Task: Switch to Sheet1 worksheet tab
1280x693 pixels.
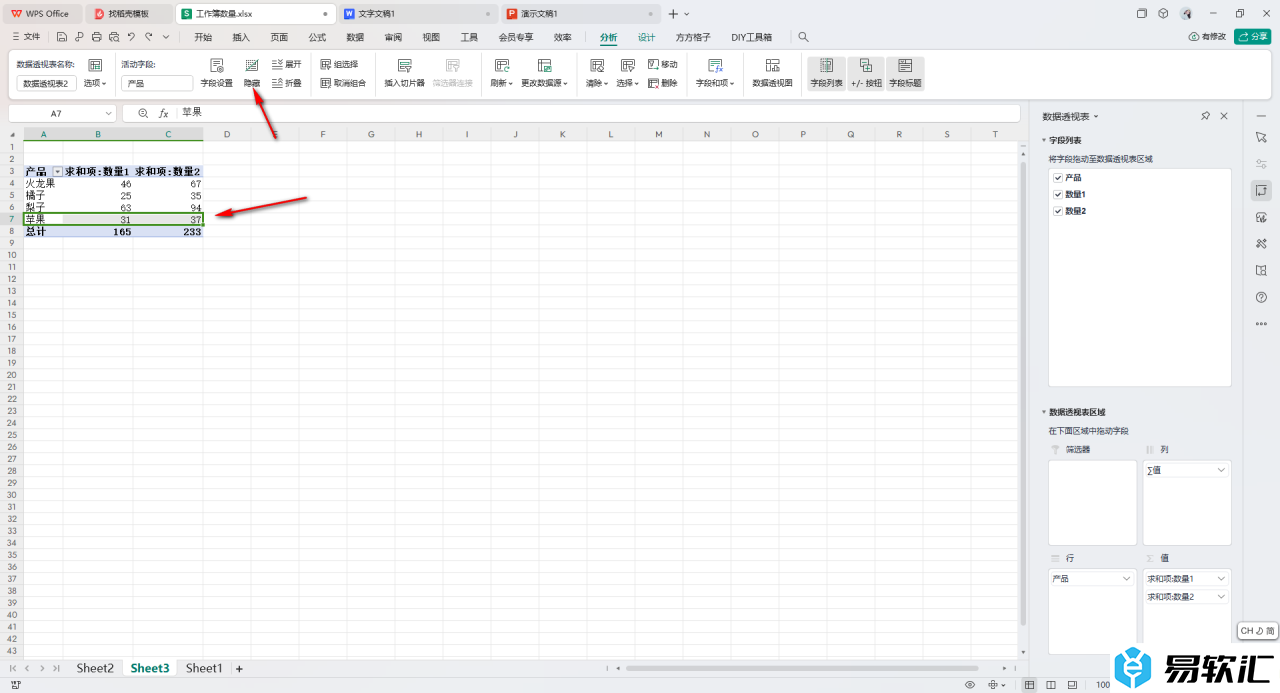Action: [204, 668]
